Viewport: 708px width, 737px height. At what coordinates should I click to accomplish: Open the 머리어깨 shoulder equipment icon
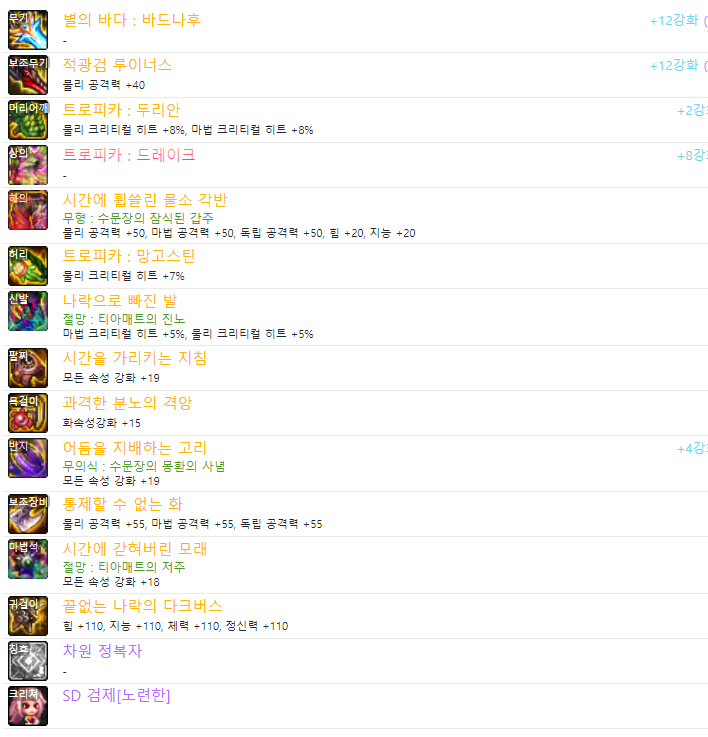(28, 120)
